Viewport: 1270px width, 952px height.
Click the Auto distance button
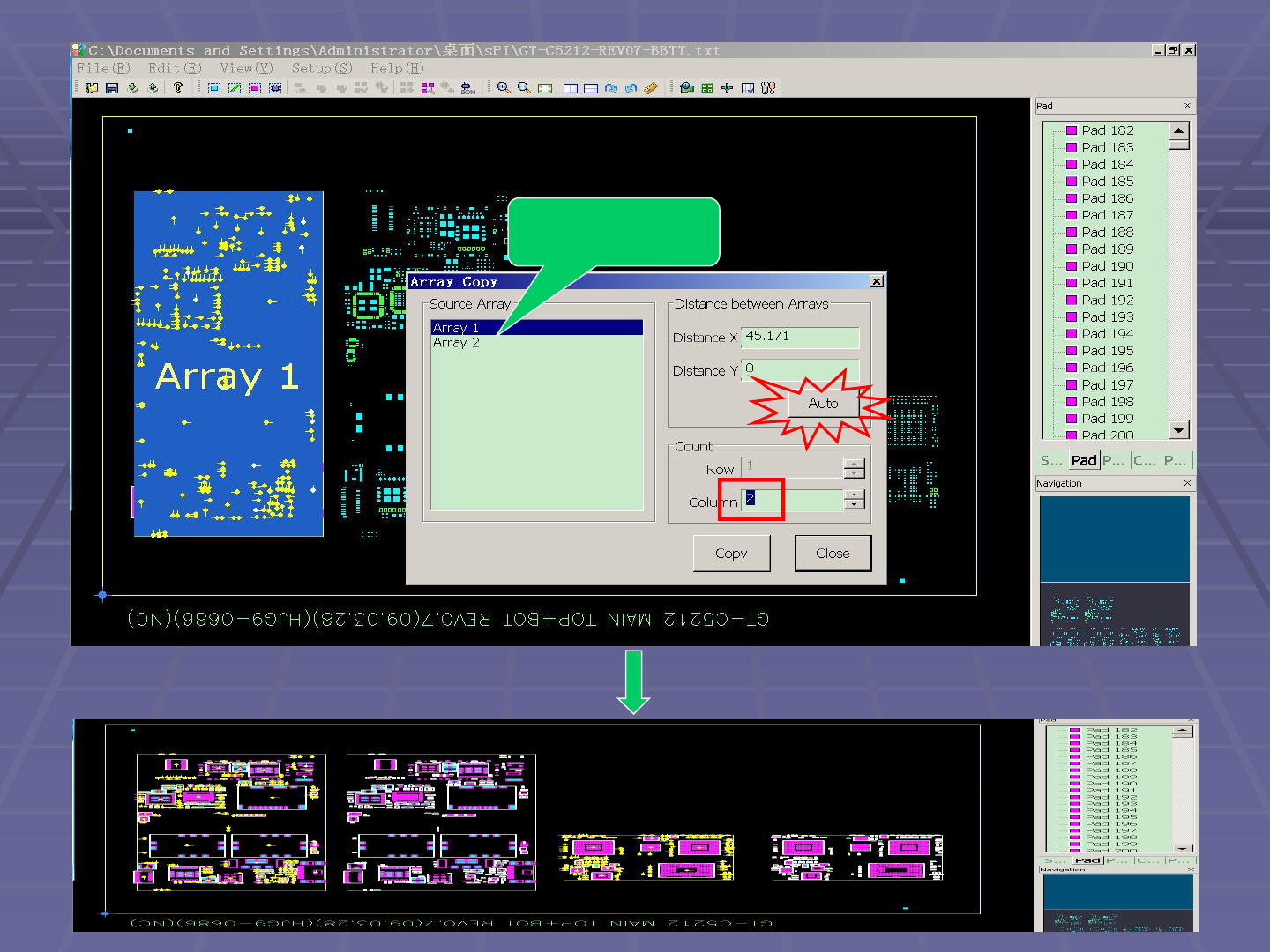point(823,404)
